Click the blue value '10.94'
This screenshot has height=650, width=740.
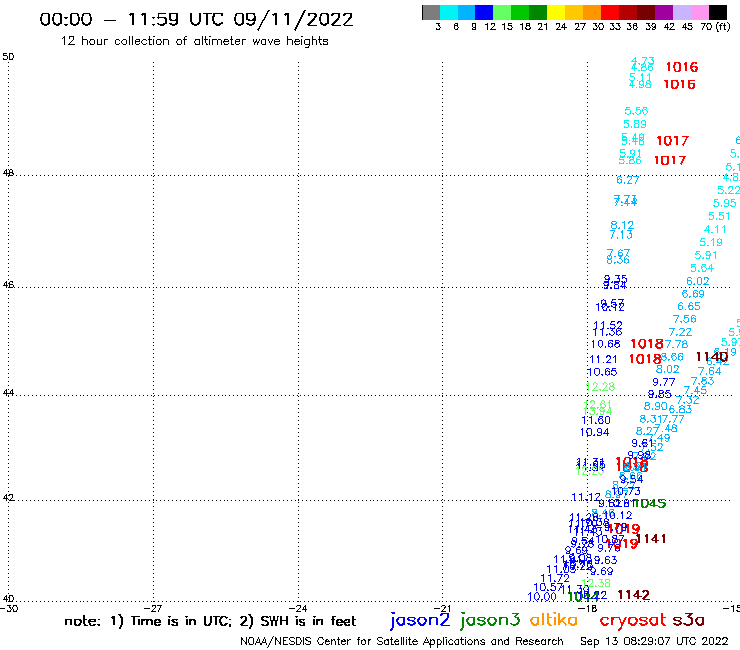[x=595, y=432]
